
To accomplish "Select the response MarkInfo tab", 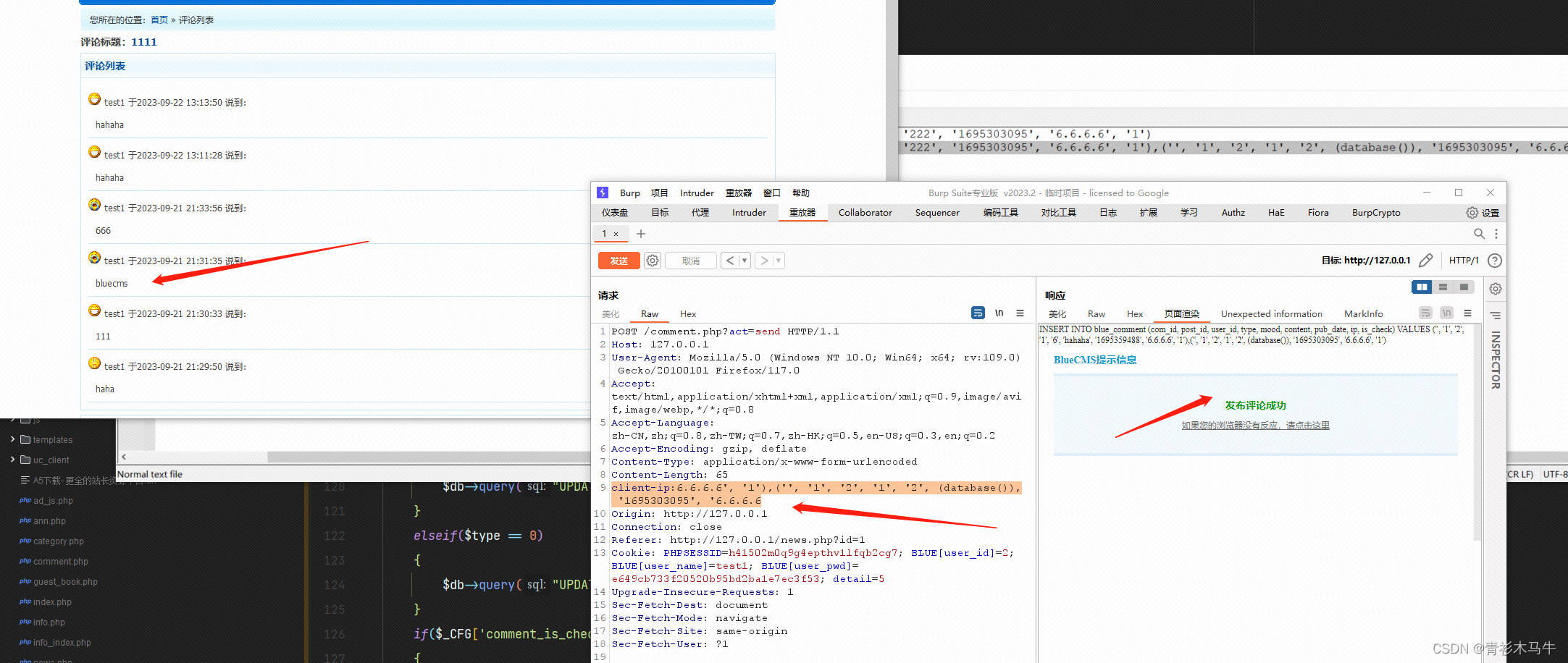I will (1363, 314).
